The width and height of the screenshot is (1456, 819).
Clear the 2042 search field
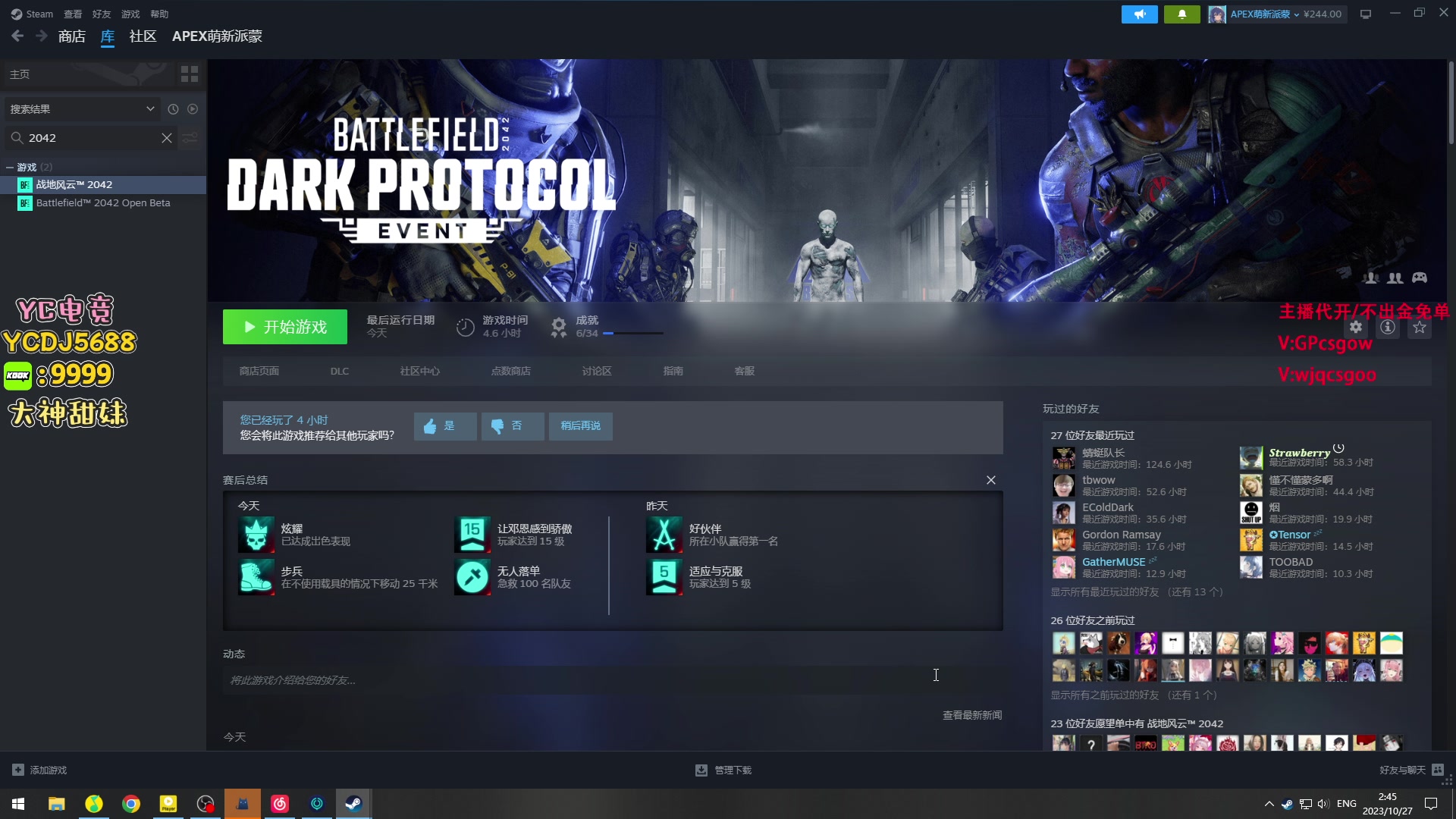click(x=167, y=138)
